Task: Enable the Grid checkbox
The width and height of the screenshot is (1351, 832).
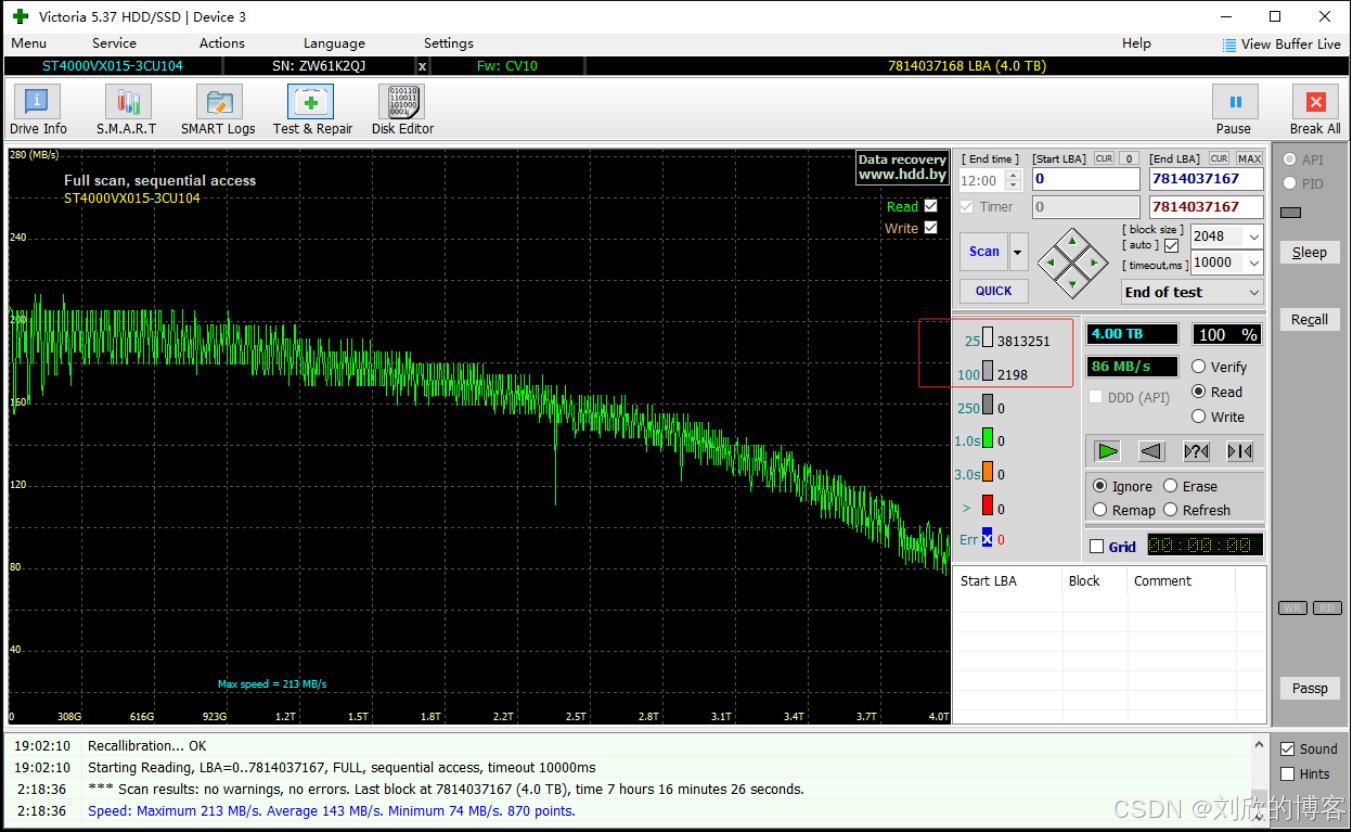Action: click(1097, 546)
